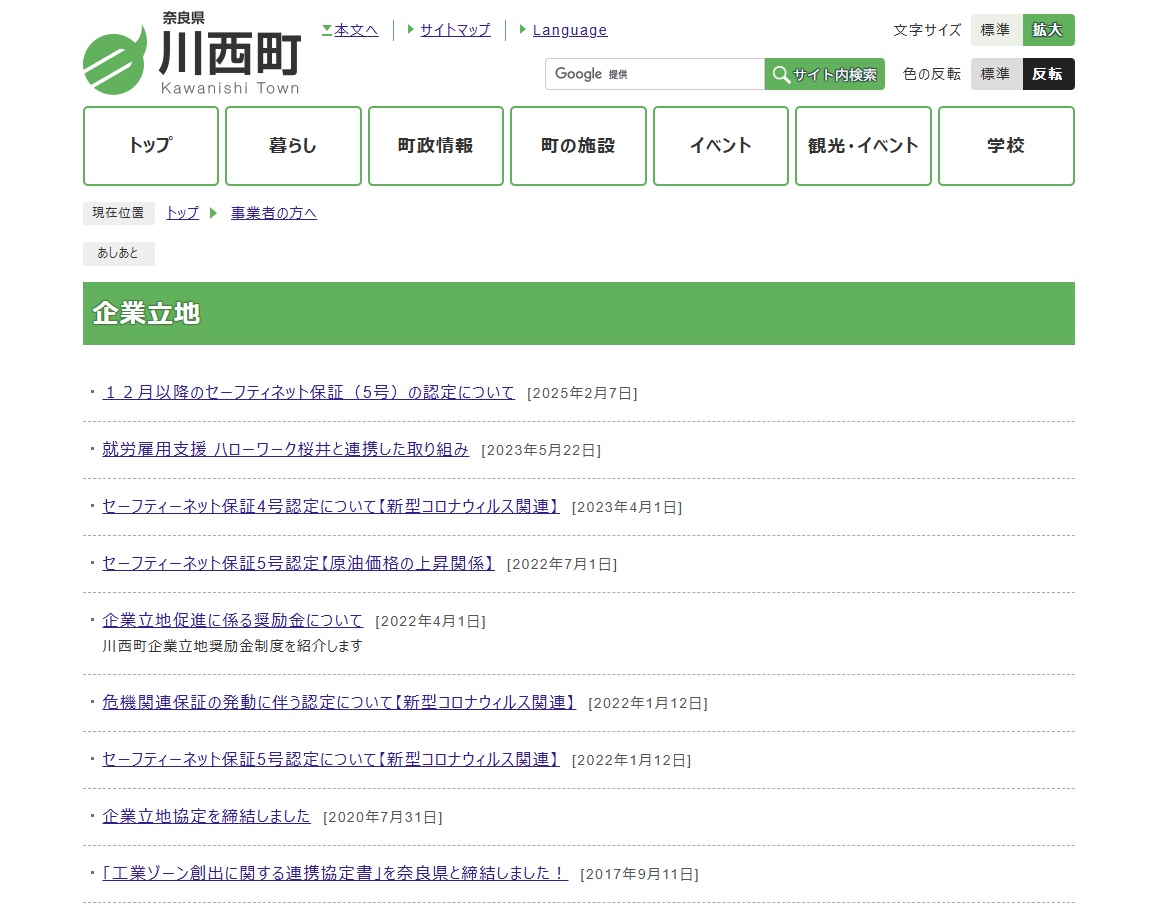Open 危機関連保証の発動に伴う認定 article
The height and width of the screenshot is (906, 1169).
pos(339,702)
